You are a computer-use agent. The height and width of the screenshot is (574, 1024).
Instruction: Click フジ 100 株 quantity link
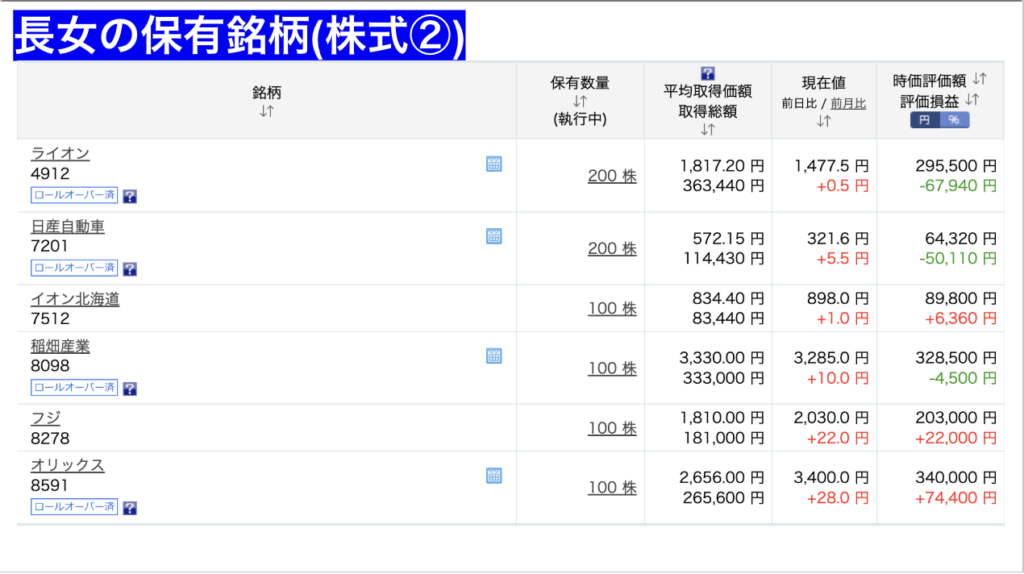(x=612, y=428)
